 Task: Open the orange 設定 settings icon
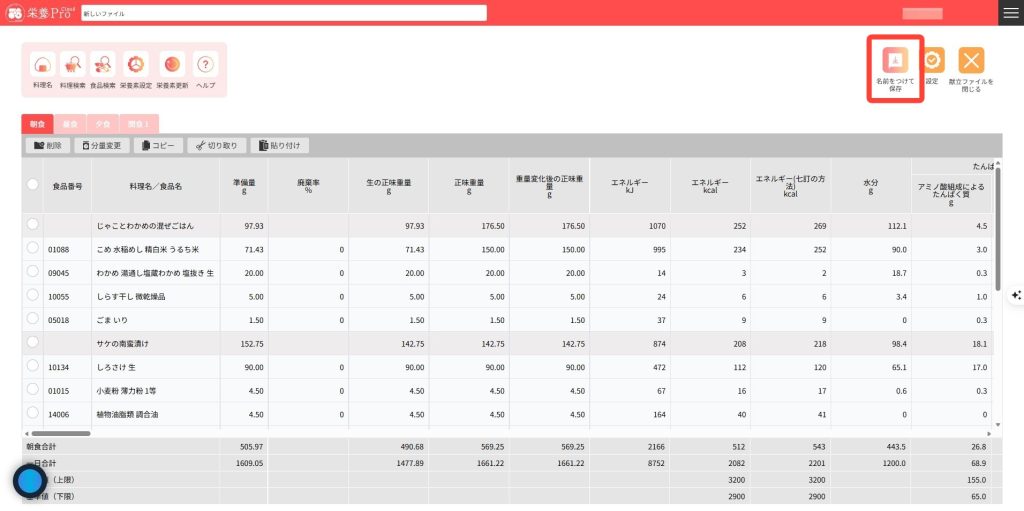tap(932, 61)
